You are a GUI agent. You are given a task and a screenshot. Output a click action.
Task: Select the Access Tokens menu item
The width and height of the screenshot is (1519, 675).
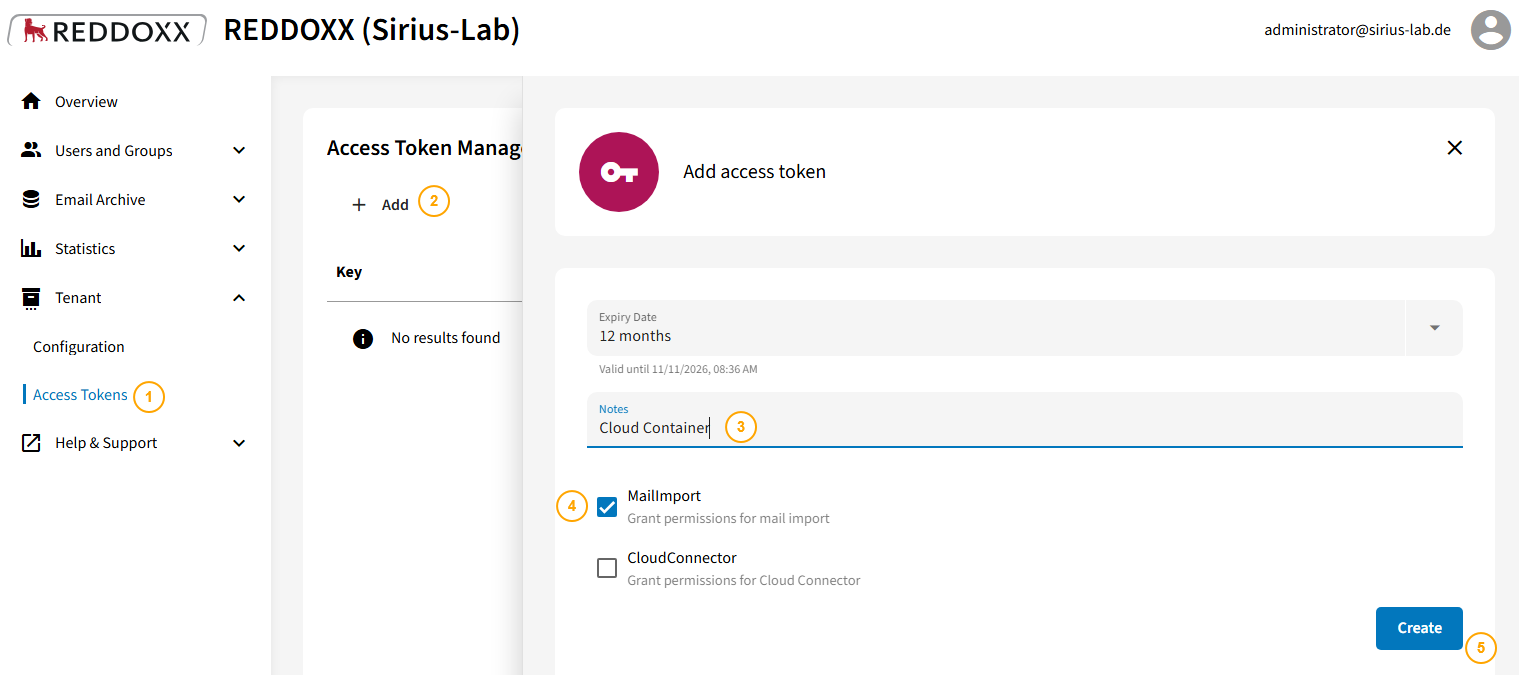point(80,394)
